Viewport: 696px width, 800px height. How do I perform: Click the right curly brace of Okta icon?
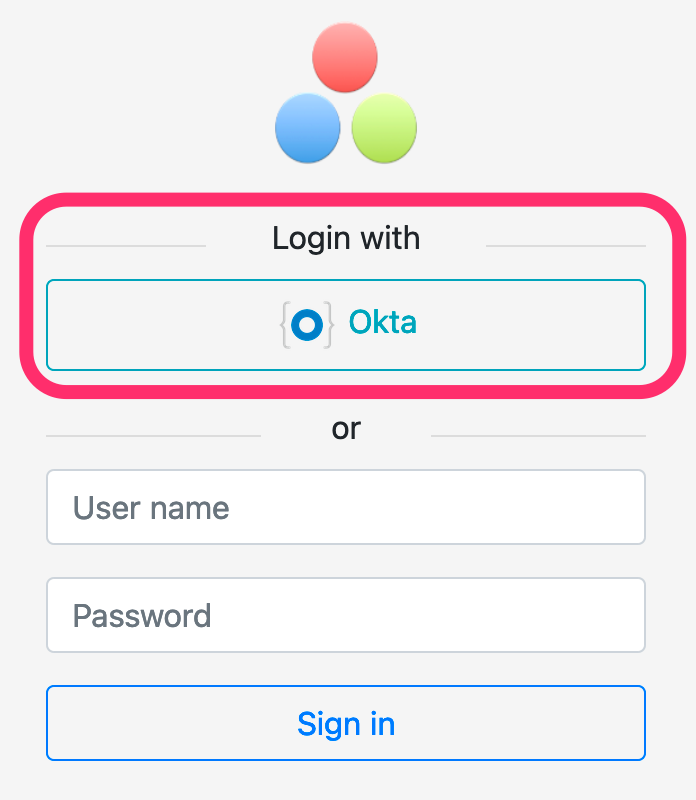click(329, 324)
